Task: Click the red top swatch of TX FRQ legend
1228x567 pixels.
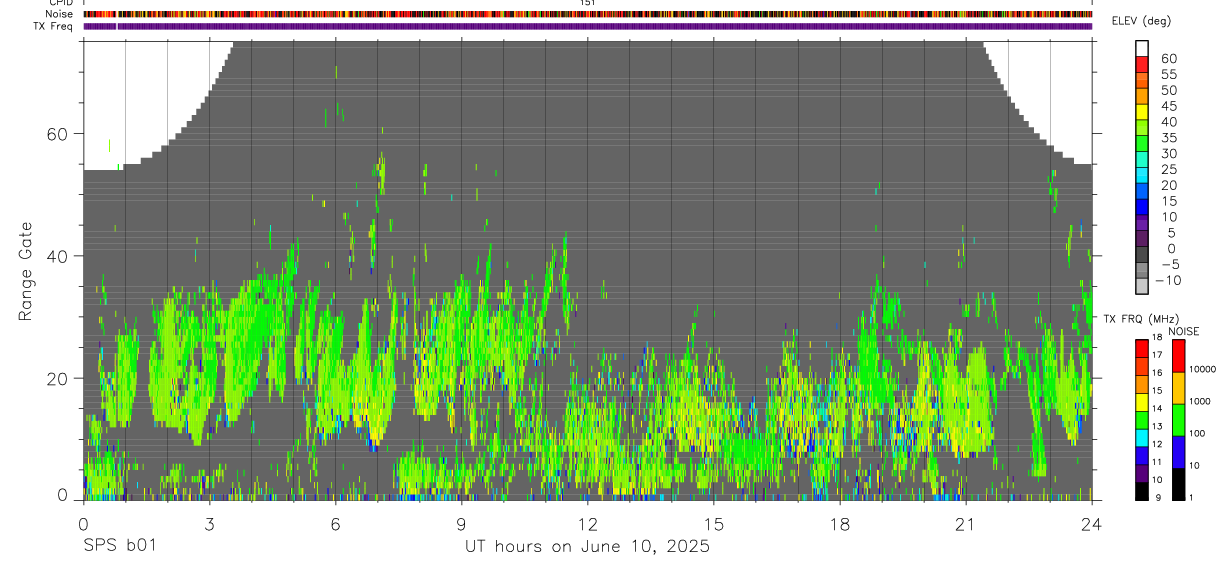Action: (1142, 349)
